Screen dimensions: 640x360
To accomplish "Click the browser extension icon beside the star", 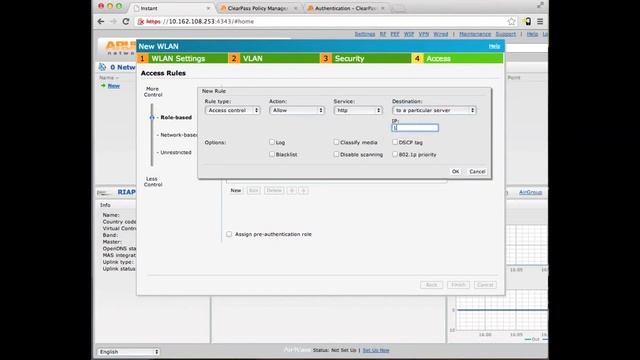I will [x=527, y=22].
